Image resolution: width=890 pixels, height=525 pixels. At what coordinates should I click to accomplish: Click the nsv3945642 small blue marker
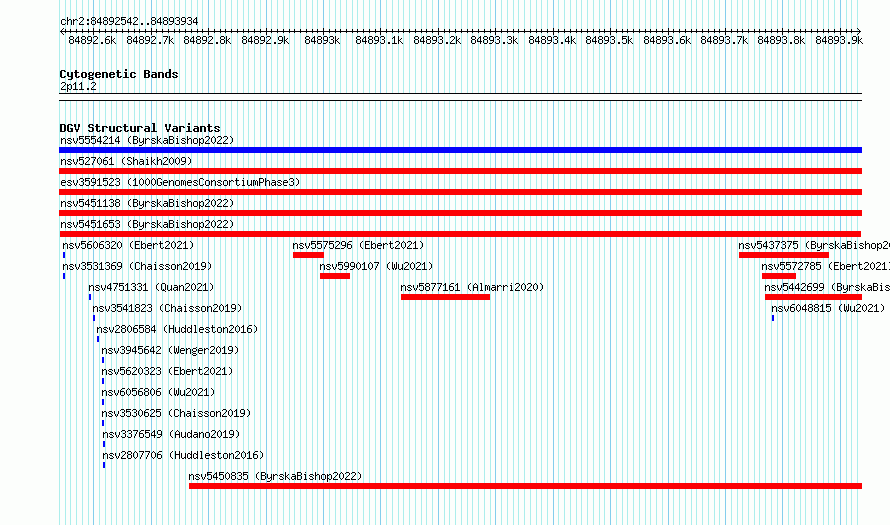point(103,360)
